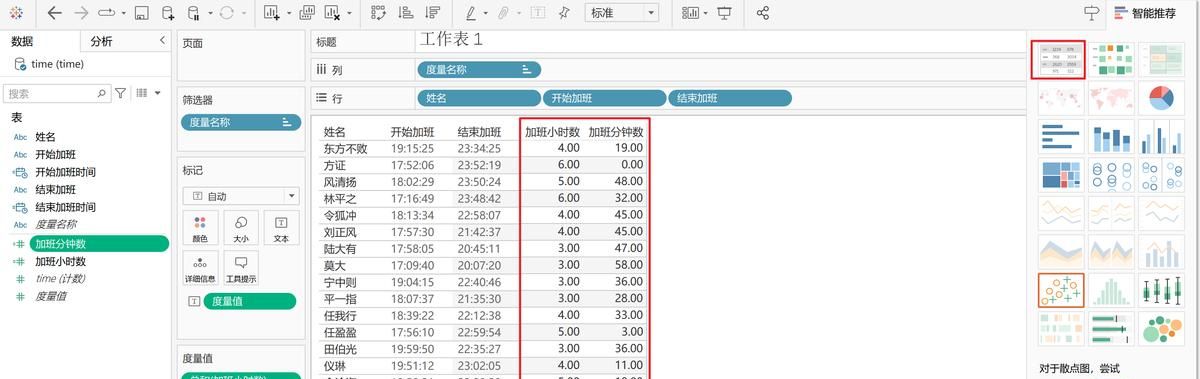Viewport: 1200px width, 379px height.
Task: Add a new data source
Action: pyautogui.click(x=167, y=13)
